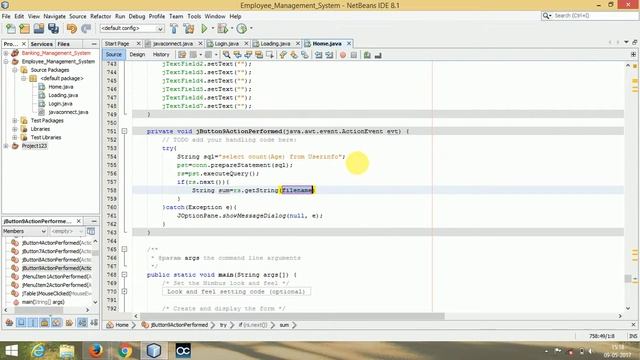The image size is (640, 360).
Task: Expand the Banking_Management_System project node
Action: (x=6, y=53)
